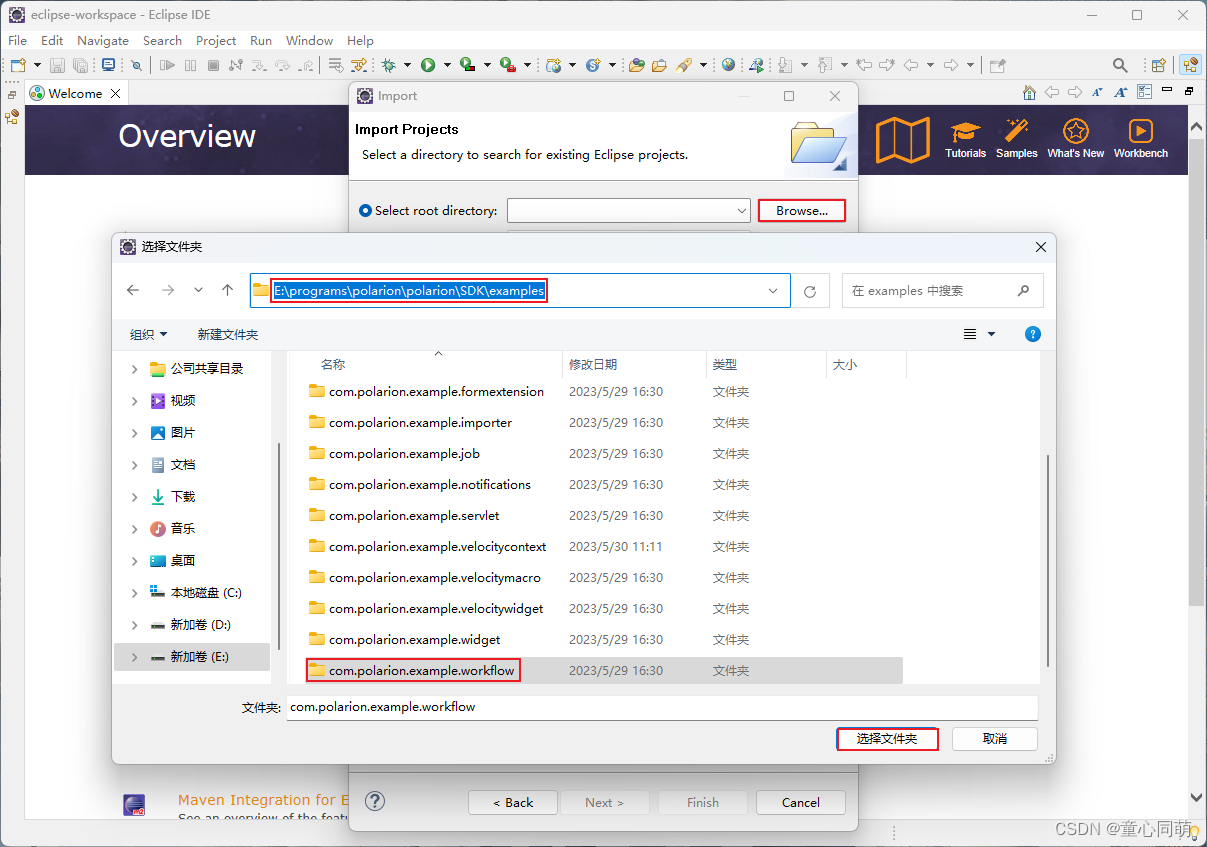
Task: Click the Coverage run icon
Action: click(467, 65)
